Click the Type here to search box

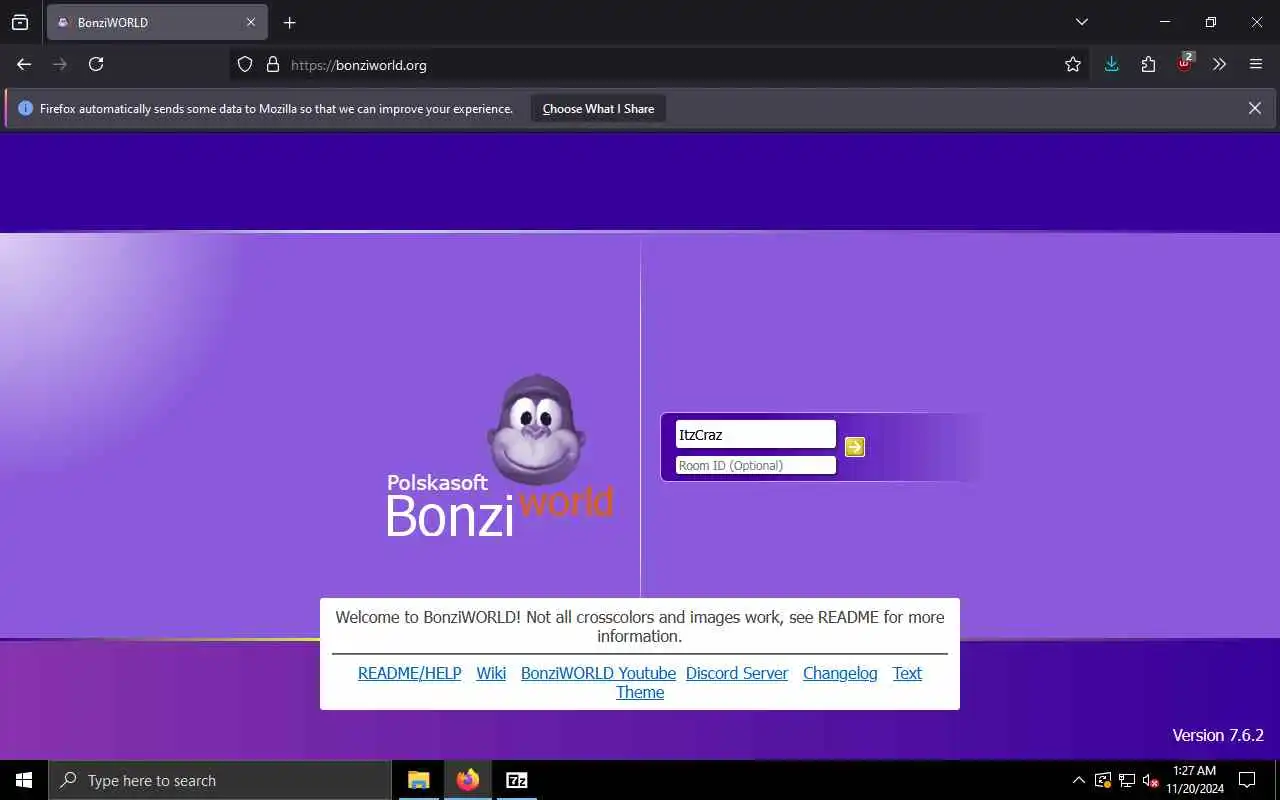click(220, 780)
